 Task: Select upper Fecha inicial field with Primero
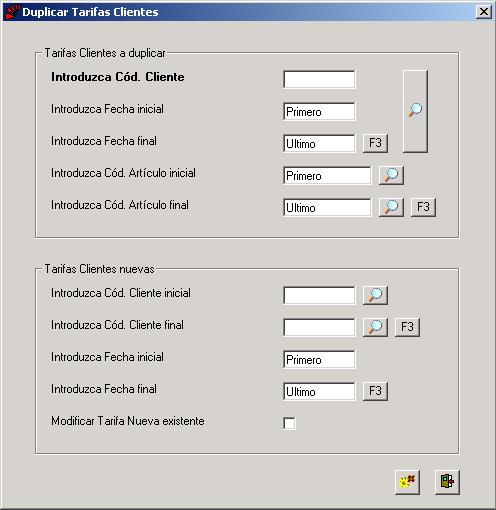[319, 111]
